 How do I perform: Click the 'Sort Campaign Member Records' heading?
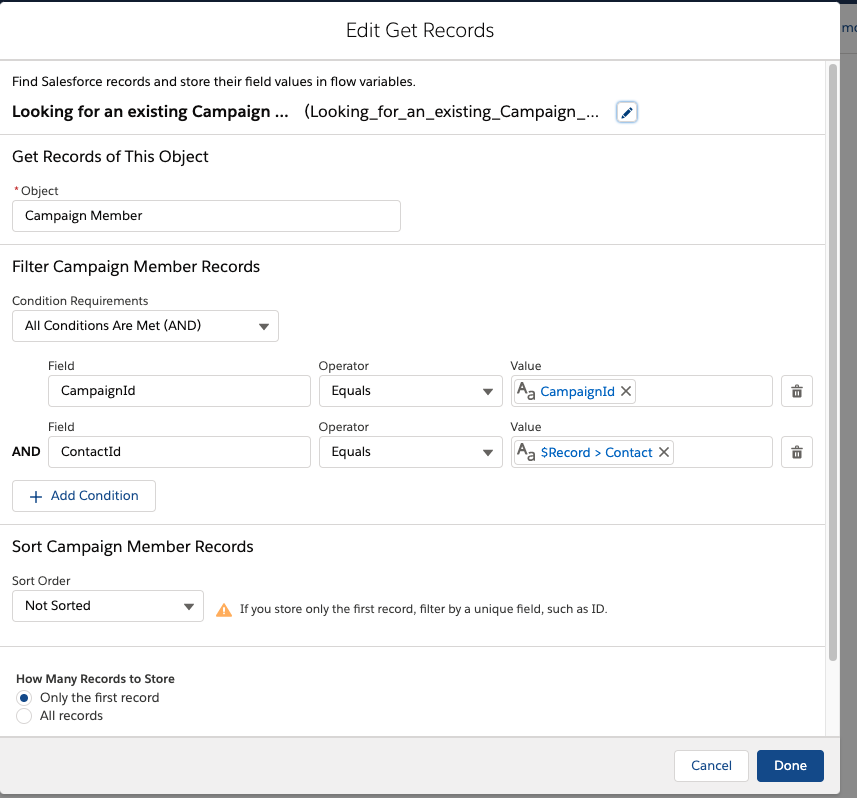(133, 547)
